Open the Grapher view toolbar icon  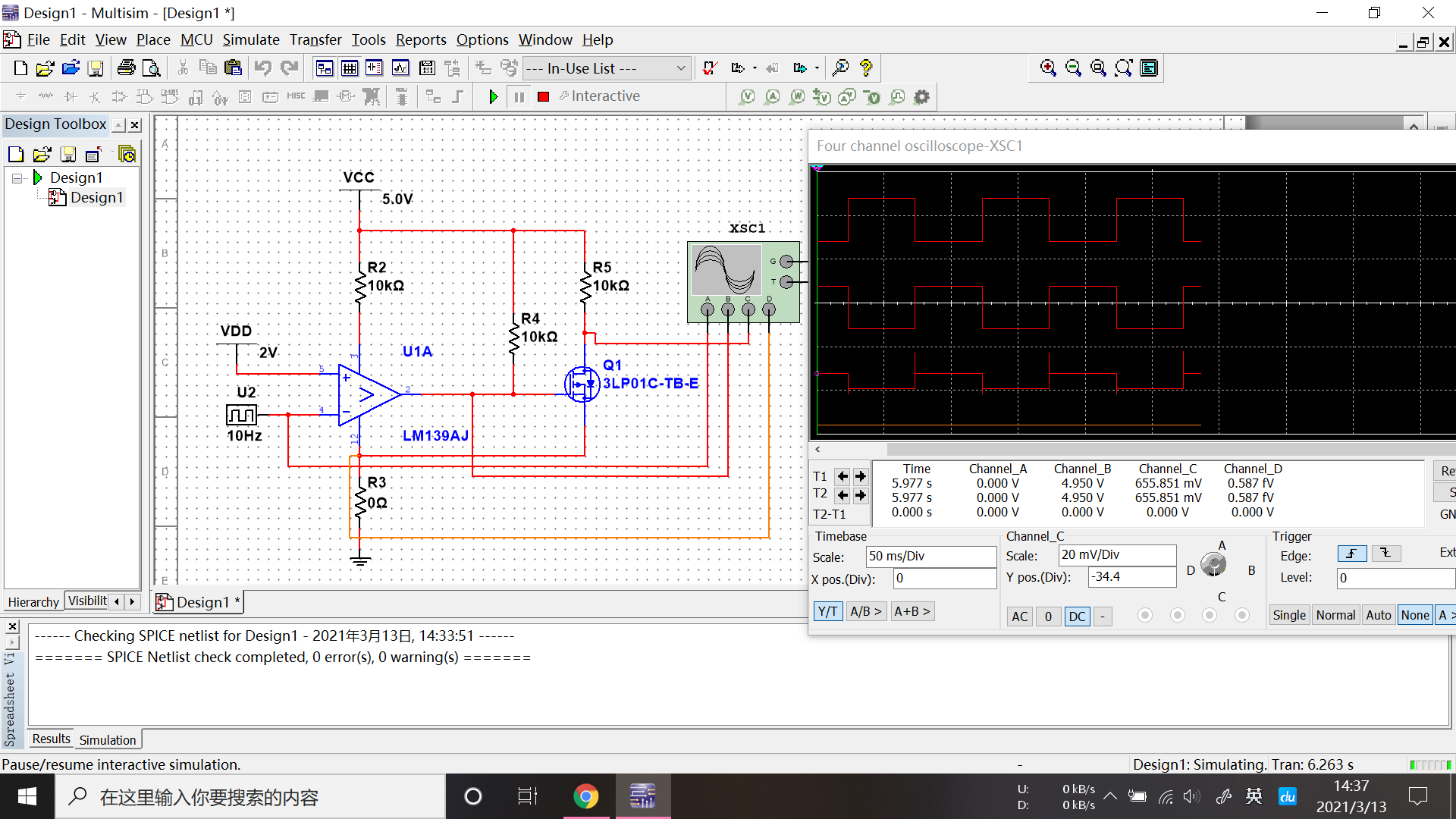(400, 68)
